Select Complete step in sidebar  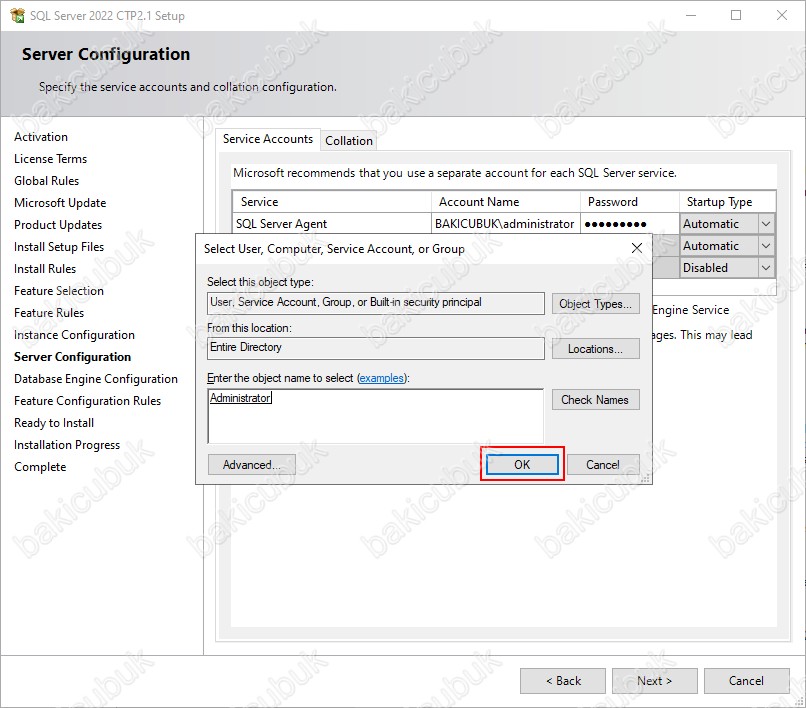pos(40,467)
